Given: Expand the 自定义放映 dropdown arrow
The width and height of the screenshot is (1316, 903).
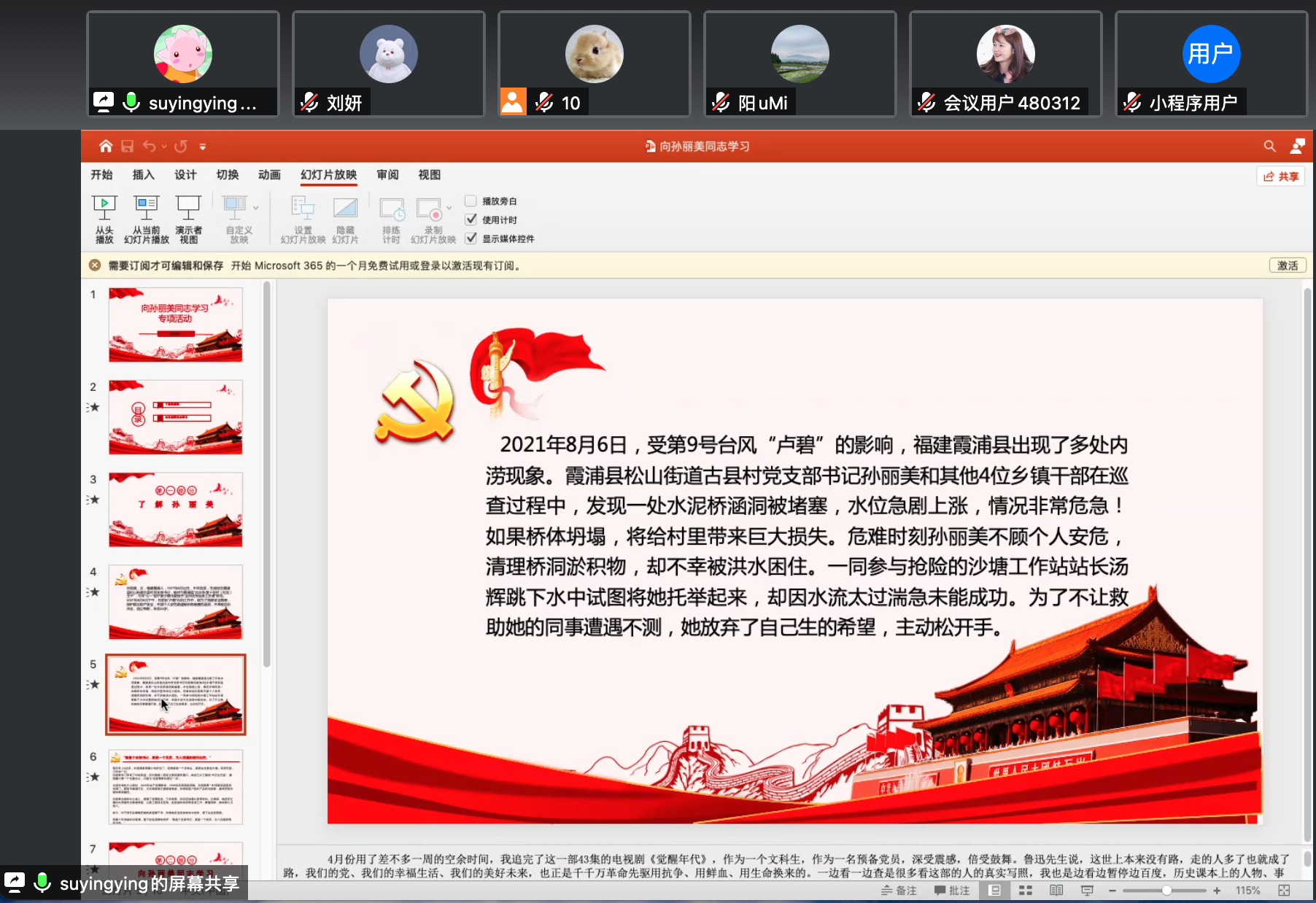Looking at the screenshot, I should [256, 208].
